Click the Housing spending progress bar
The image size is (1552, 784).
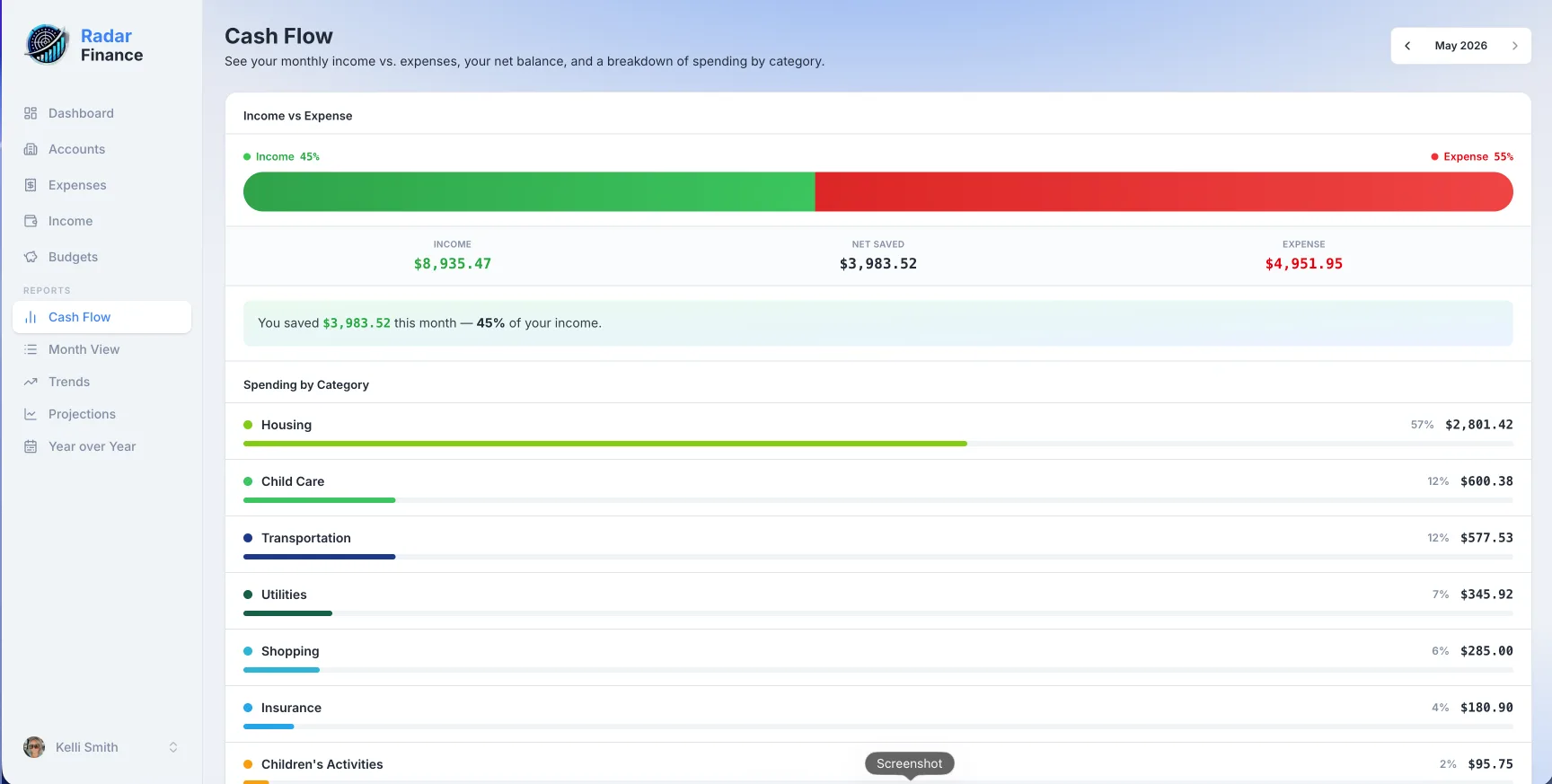tap(878, 444)
